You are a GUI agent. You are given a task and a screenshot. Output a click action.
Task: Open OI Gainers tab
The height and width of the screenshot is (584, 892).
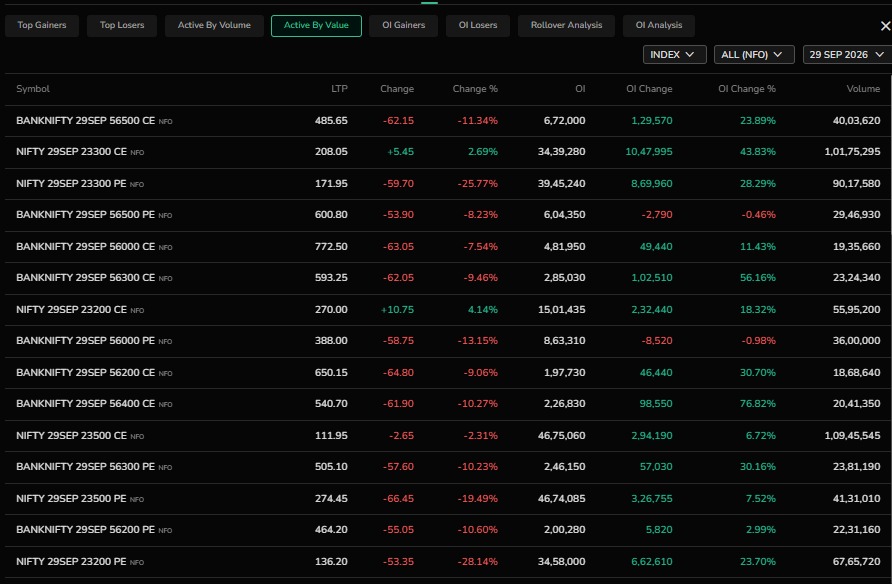(x=403, y=25)
